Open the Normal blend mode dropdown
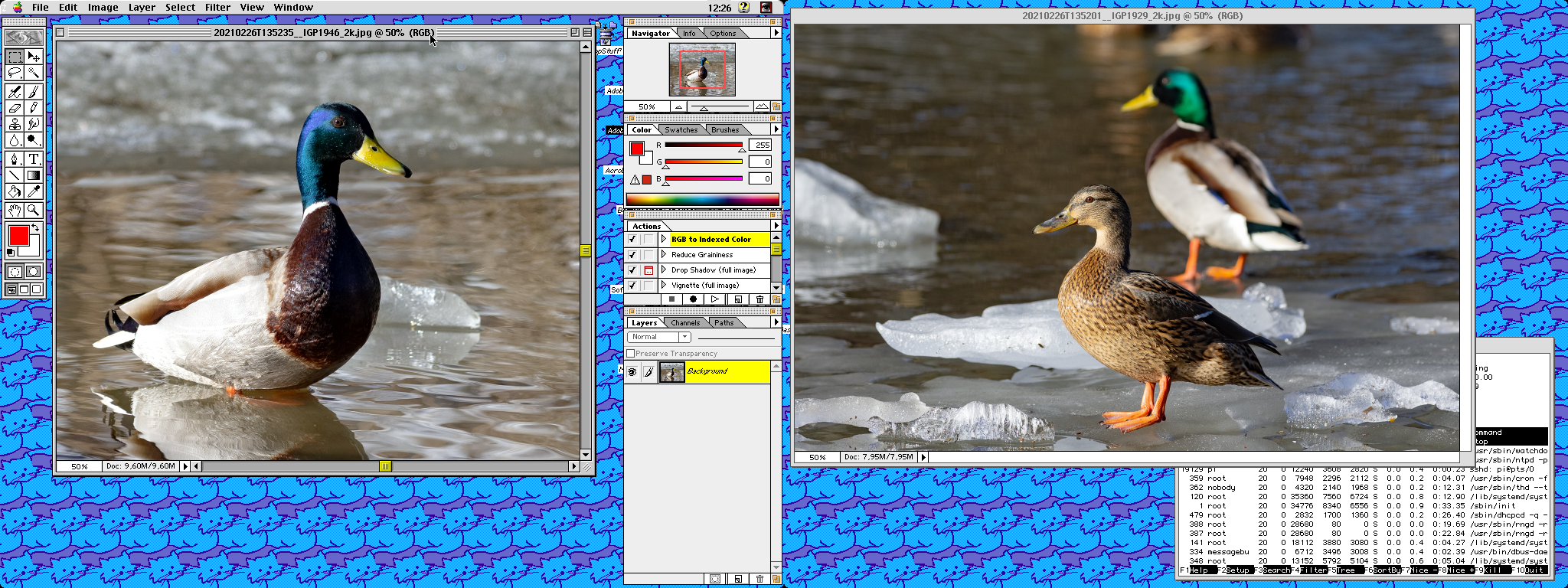This screenshot has width=1568, height=588. tap(659, 337)
